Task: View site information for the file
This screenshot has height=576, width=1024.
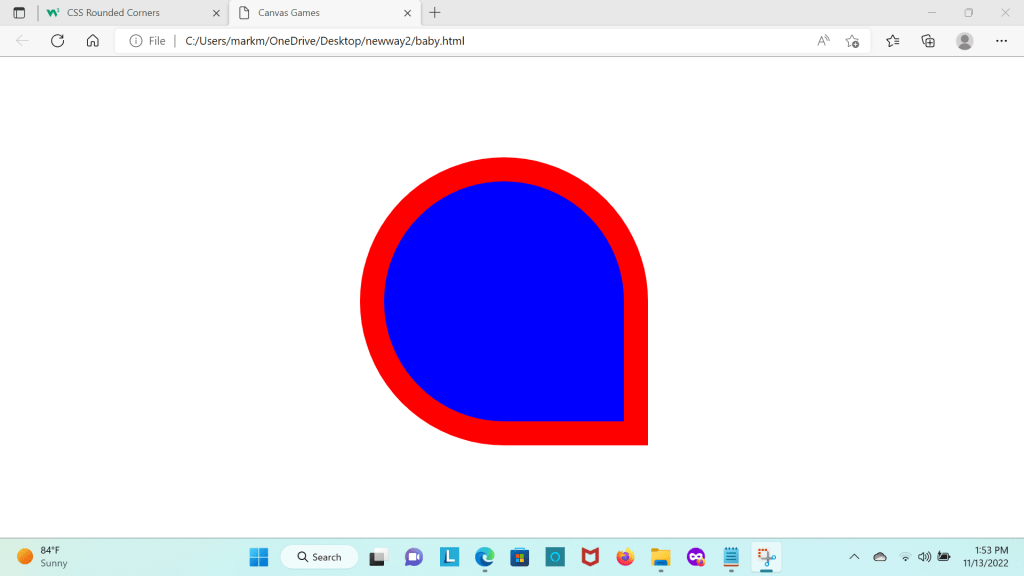Action: 136,41
